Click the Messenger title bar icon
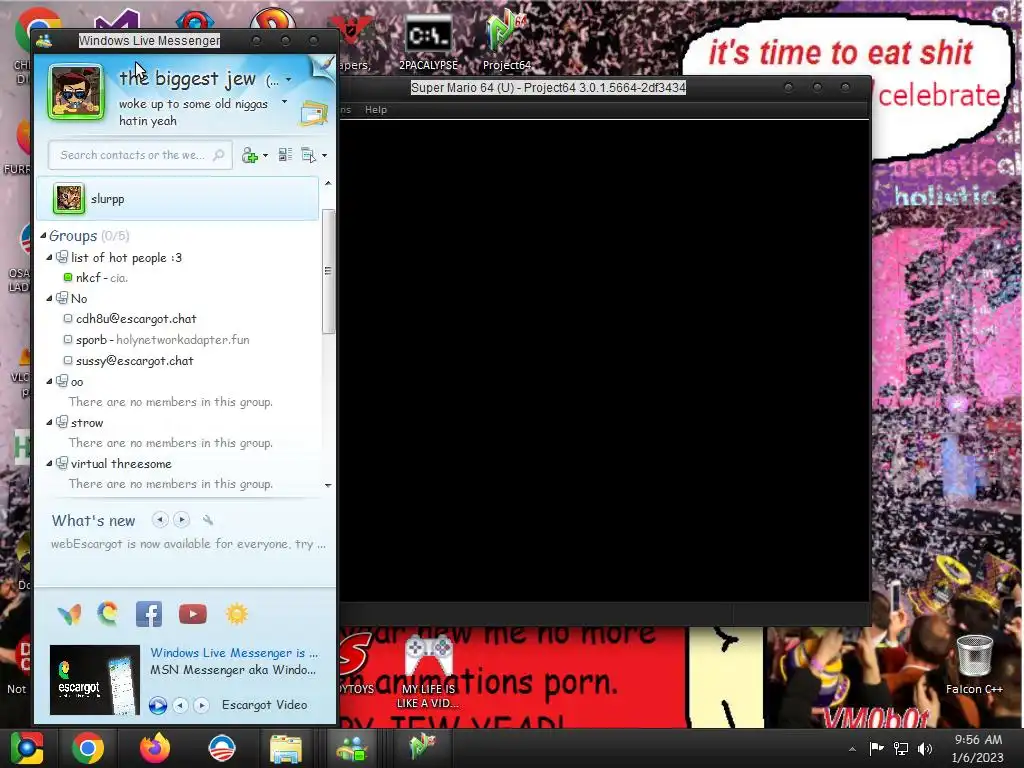 (44, 41)
